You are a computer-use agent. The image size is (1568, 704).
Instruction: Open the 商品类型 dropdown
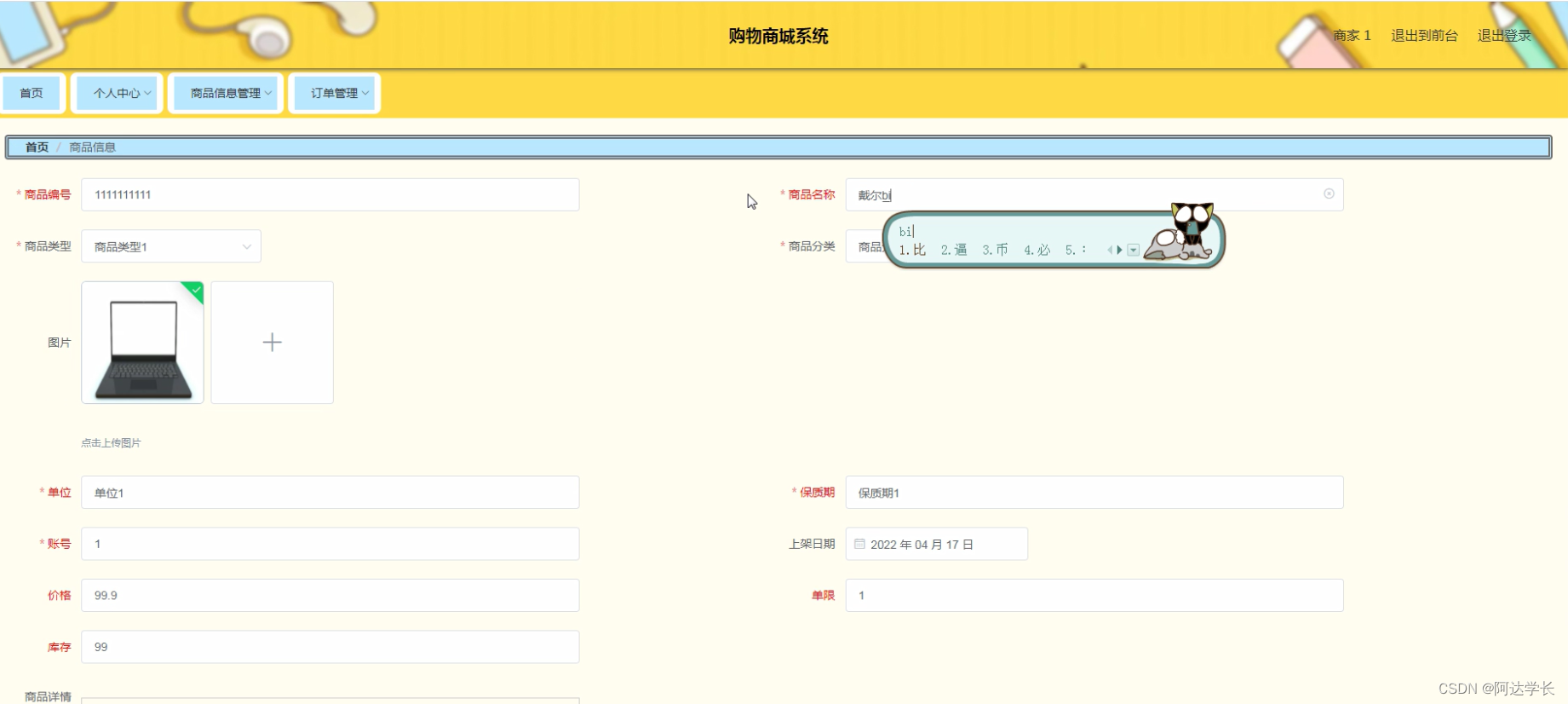171,246
